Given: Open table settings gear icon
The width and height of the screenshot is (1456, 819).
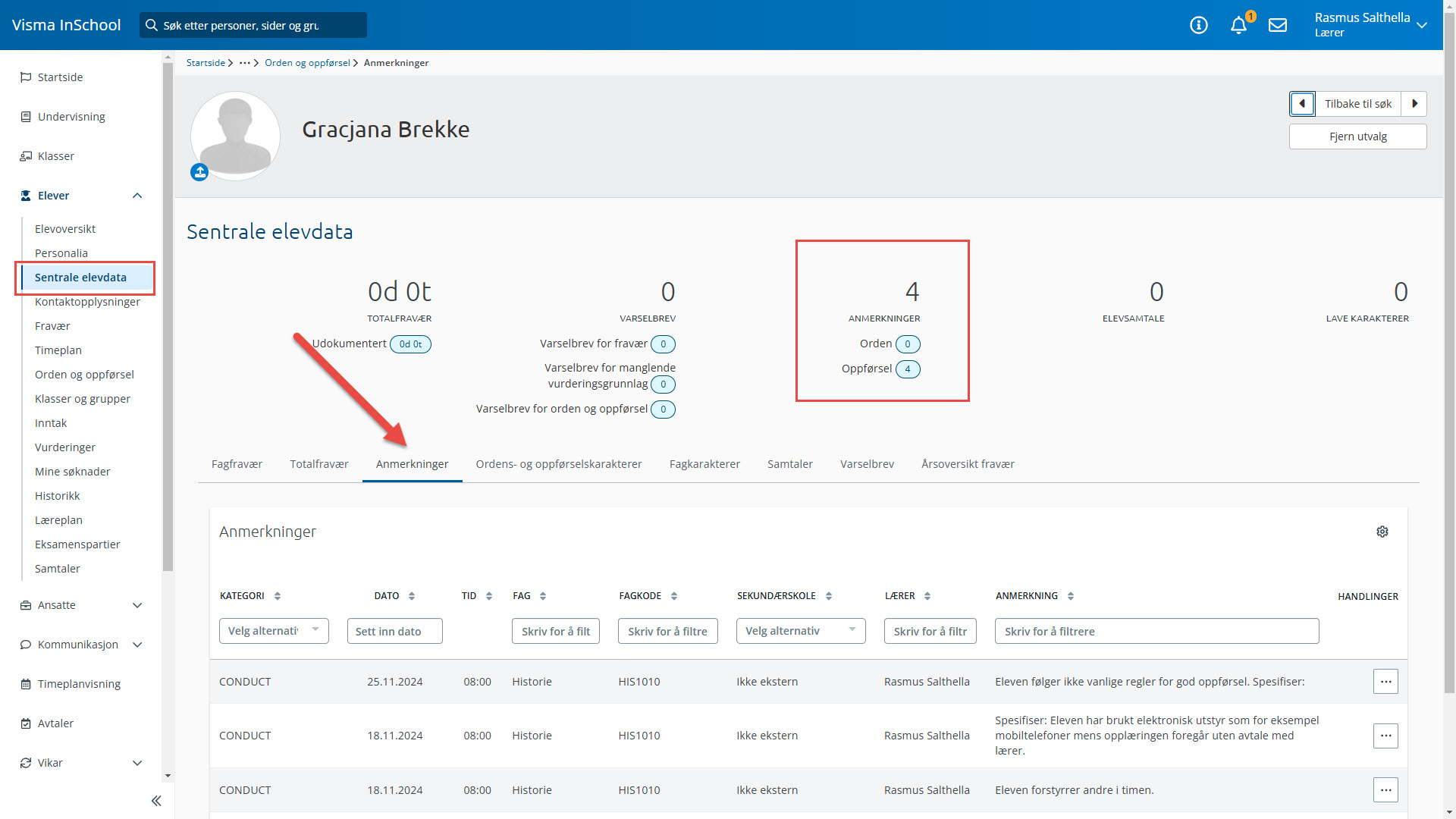Looking at the screenshot, I should coord(1382,532).
